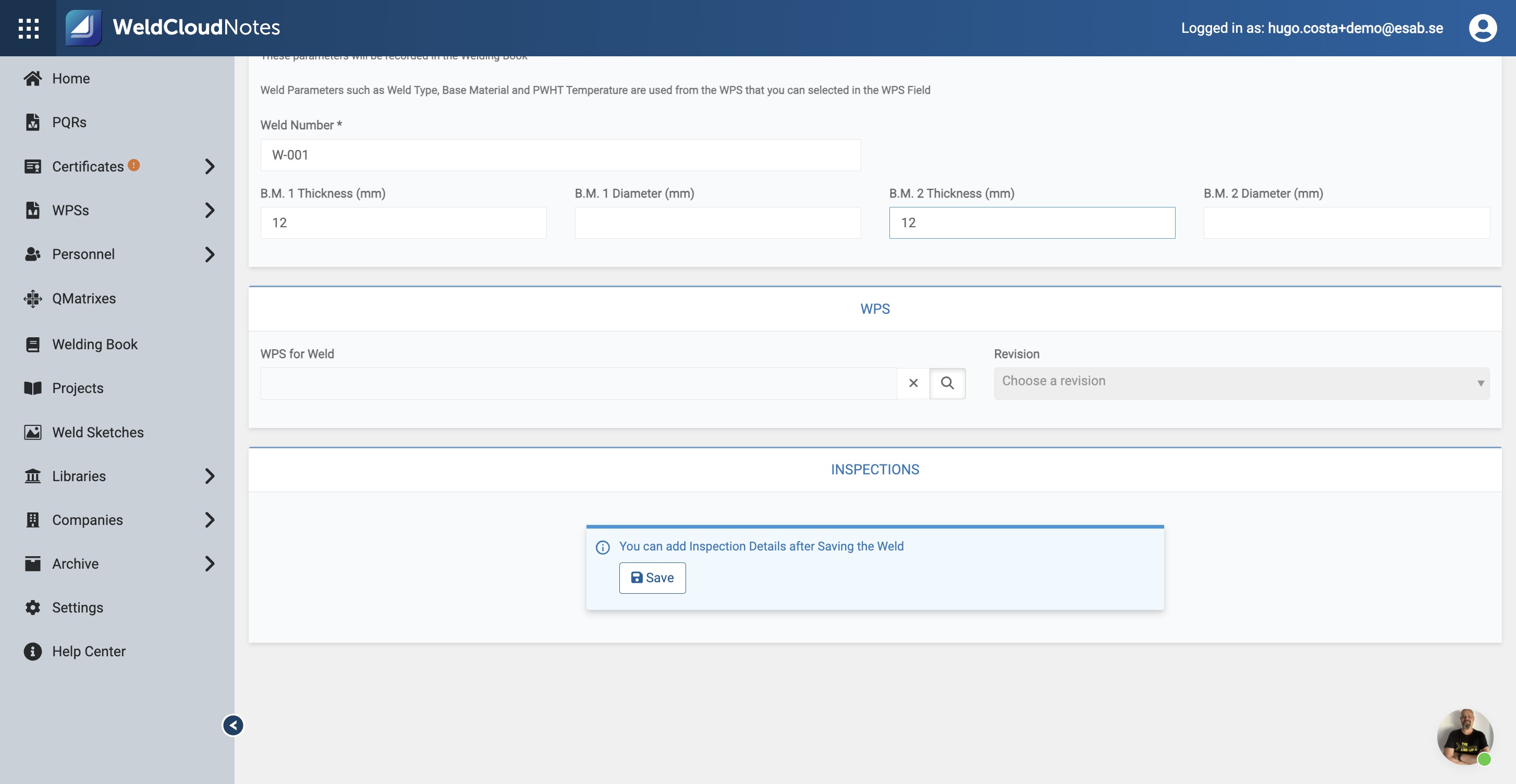Screen dimensions: 1516x784
Task: Expand the Certificates submenu chevron
Action: pos(210,166)
